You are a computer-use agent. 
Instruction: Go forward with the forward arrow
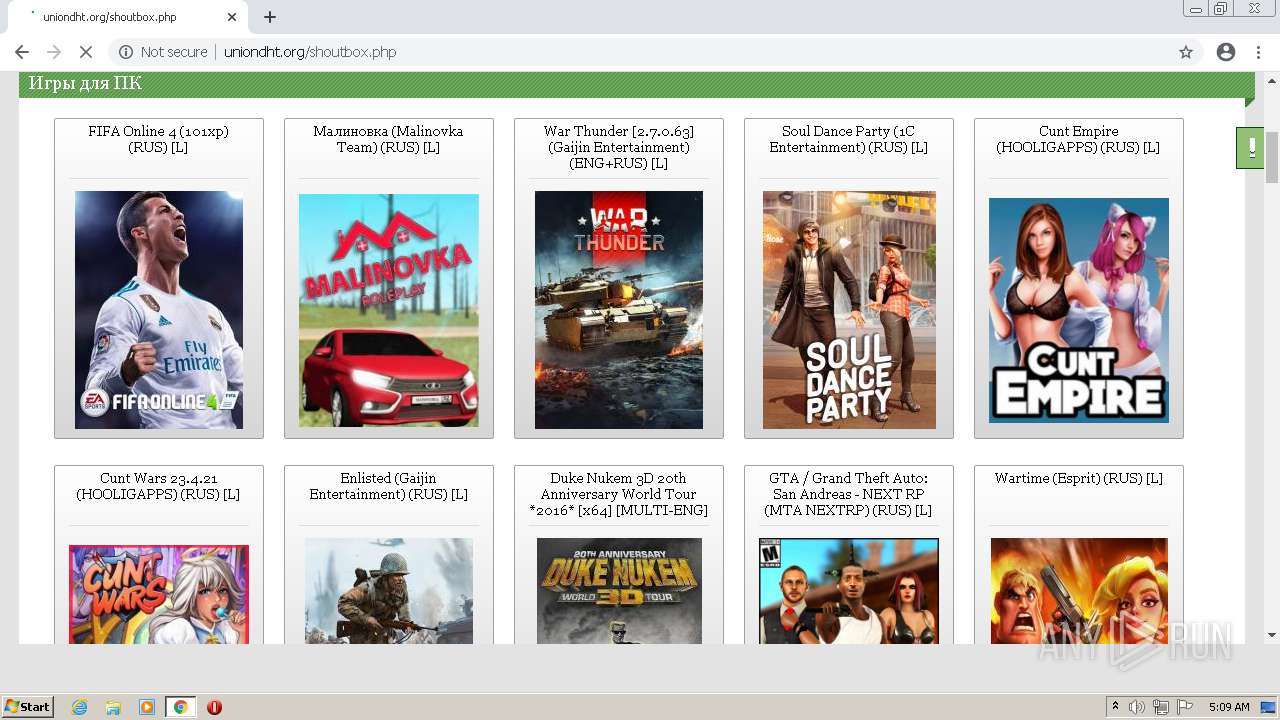(54, 52)
